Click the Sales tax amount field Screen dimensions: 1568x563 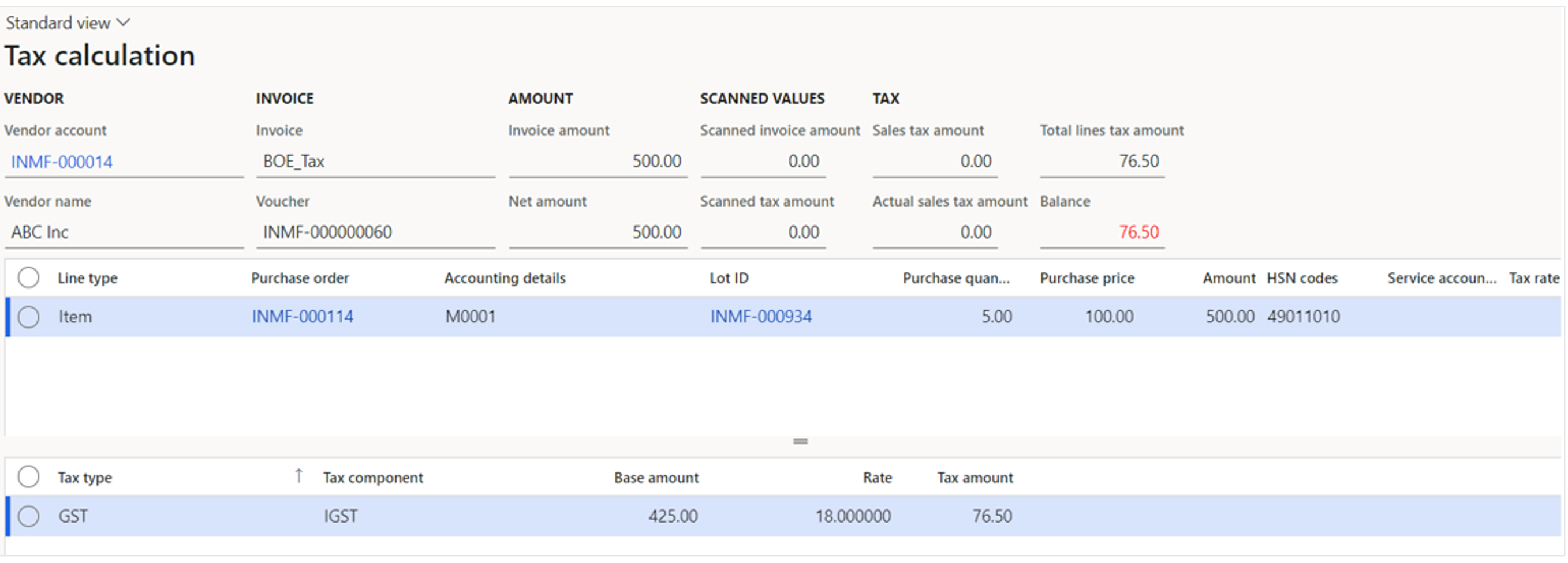tap(935, 162)
